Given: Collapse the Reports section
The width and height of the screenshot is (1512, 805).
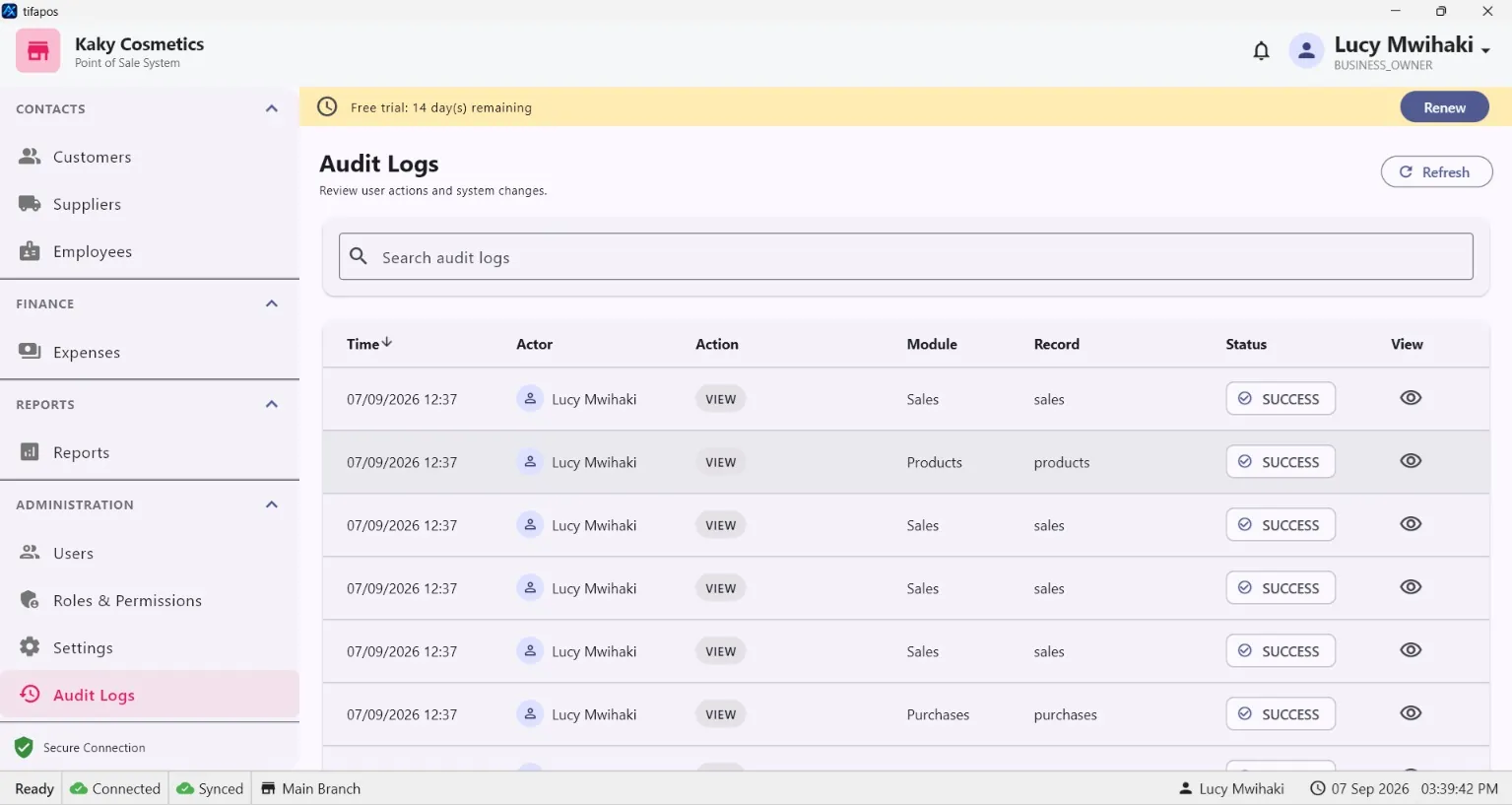Looking at the screenshot, I should coord(272,404).
